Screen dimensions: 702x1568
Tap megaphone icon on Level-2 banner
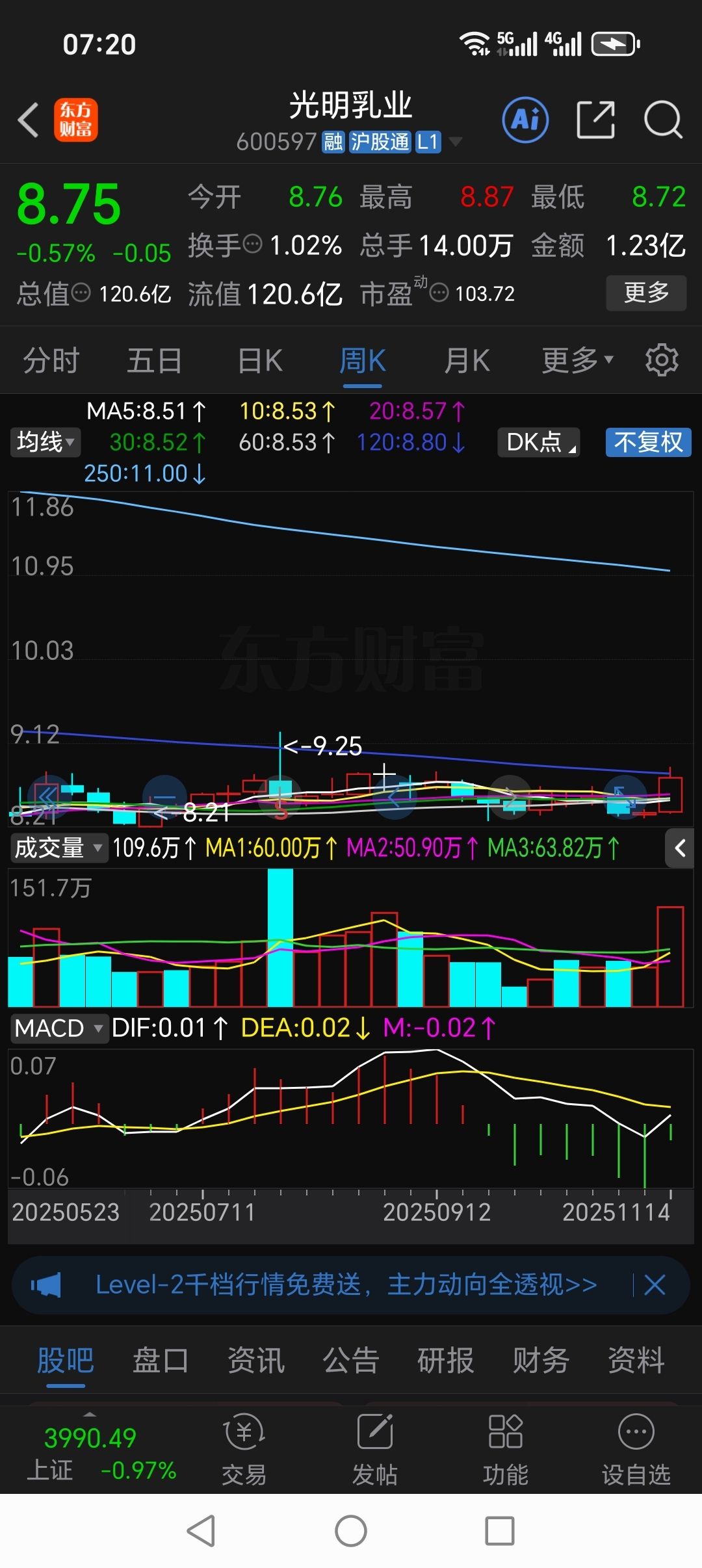pyautogui.click(x=45, y=1285)
